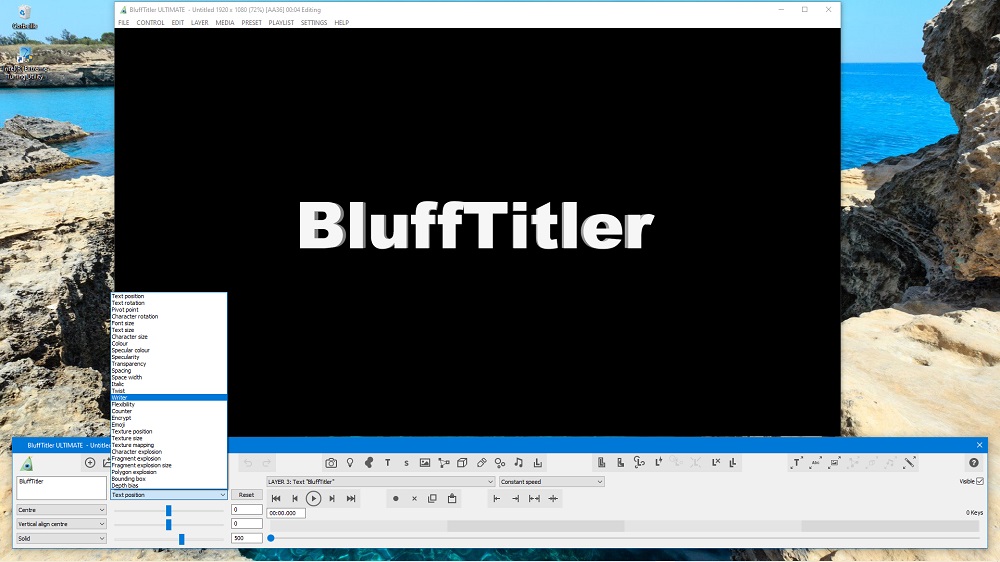Collapse the Text position property dropdown

[168, 495]
